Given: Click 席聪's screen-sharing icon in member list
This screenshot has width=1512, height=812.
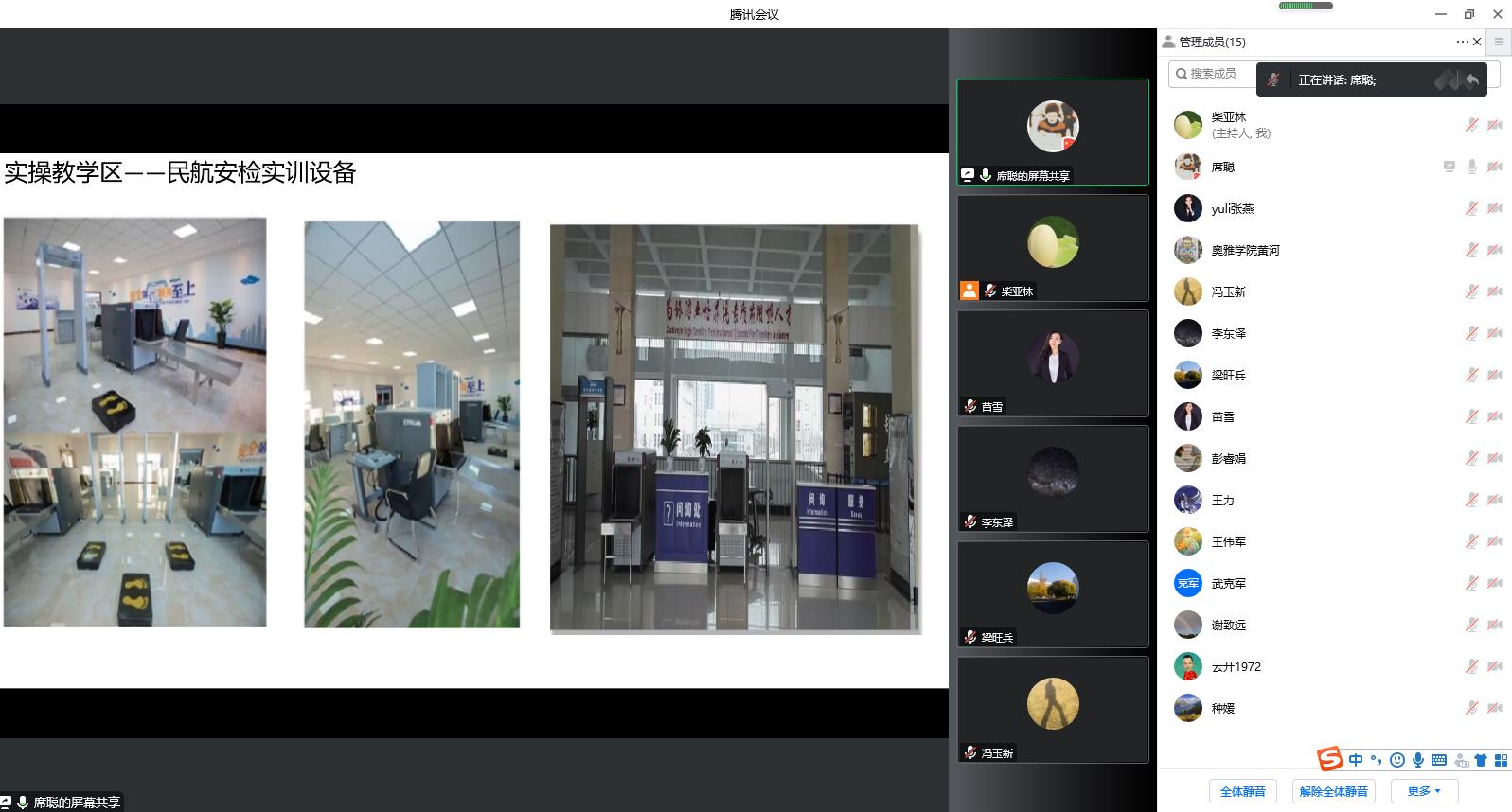Looking at the screenshot, I should coord(1449,167).
